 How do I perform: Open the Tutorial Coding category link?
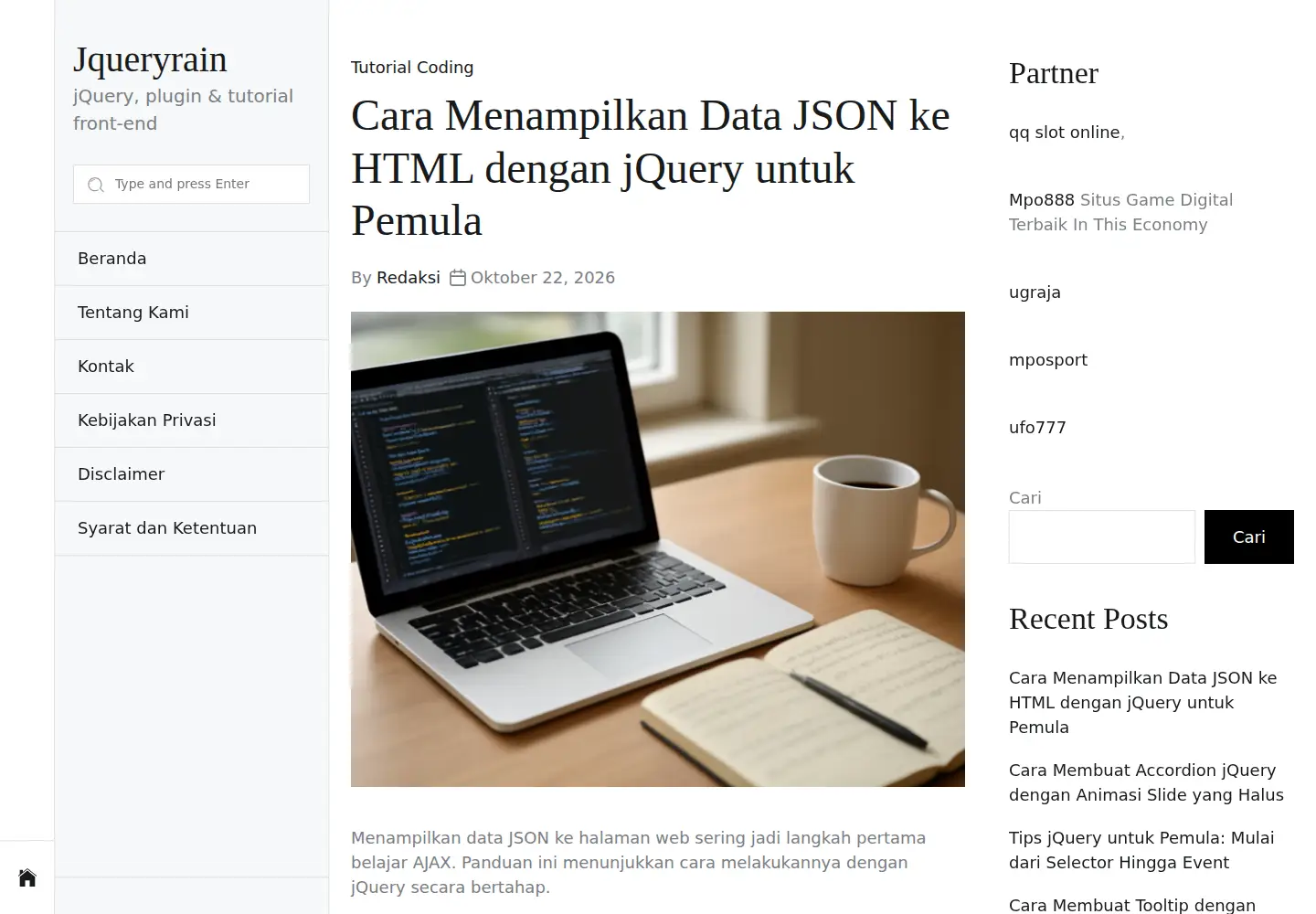412,68
